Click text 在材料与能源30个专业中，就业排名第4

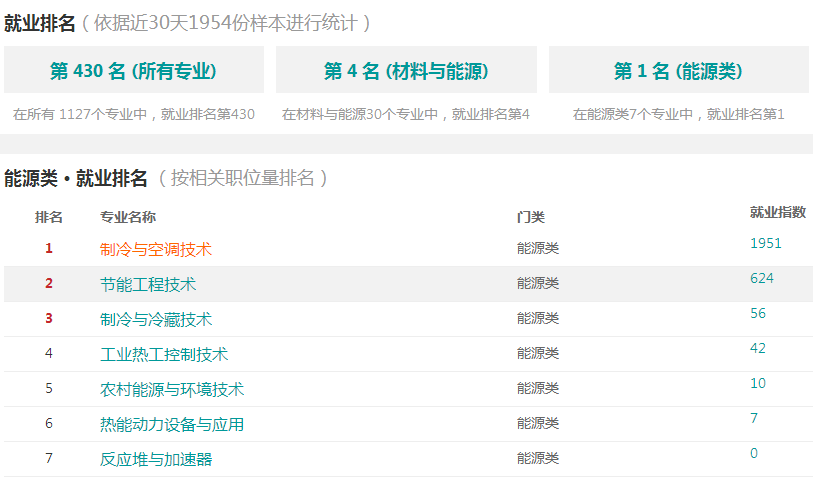point(406,114)
